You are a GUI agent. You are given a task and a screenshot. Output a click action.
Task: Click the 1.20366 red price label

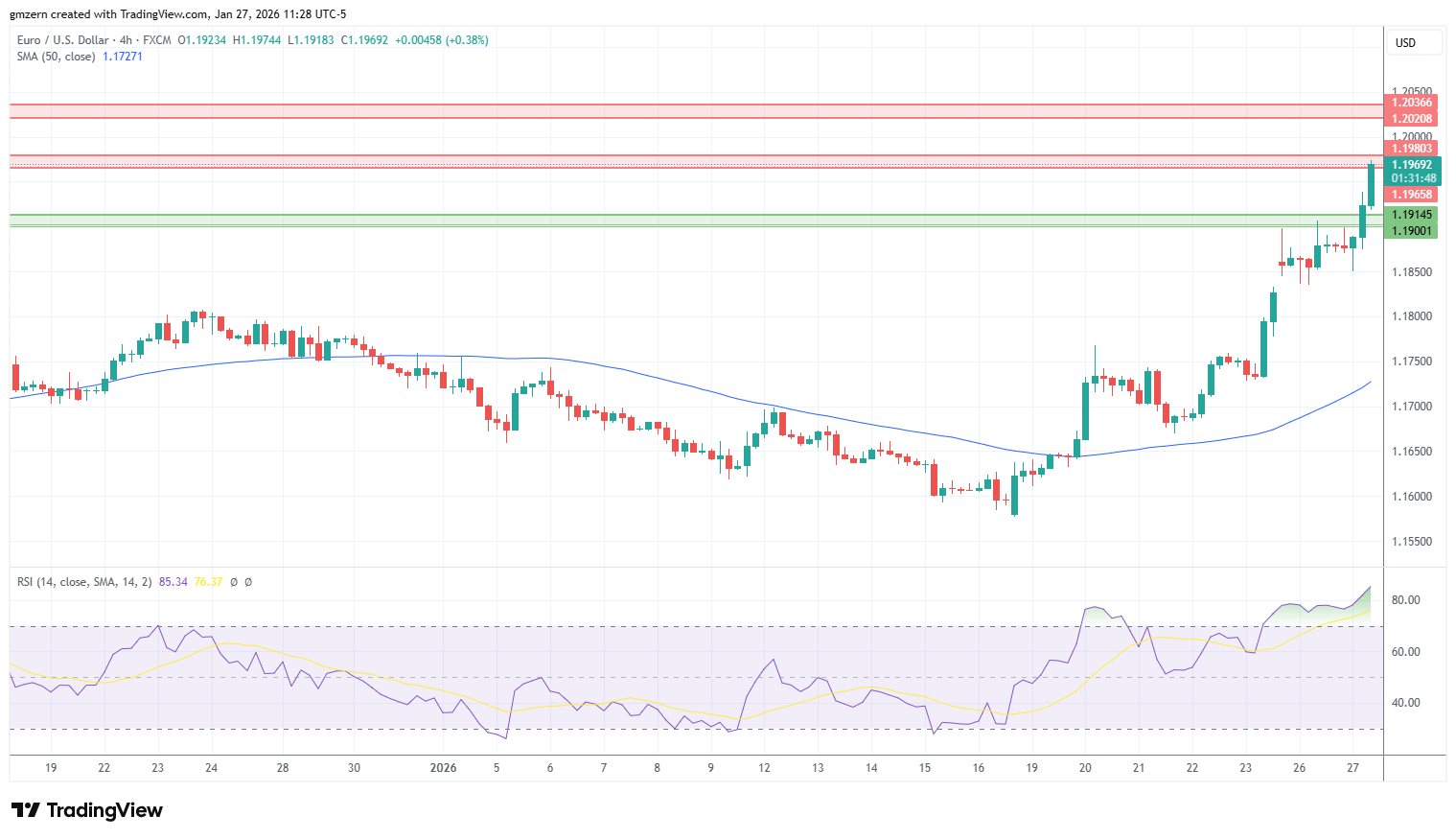1412,103
